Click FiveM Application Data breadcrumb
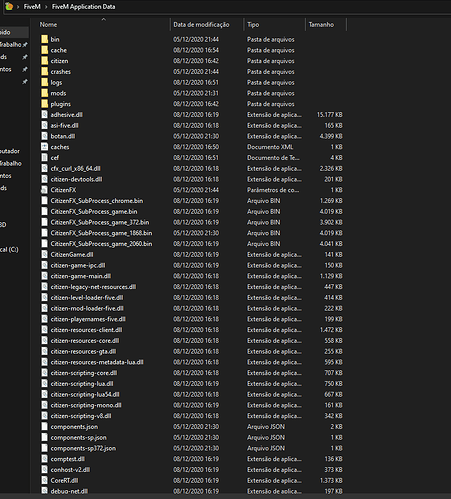 point(83,7)
